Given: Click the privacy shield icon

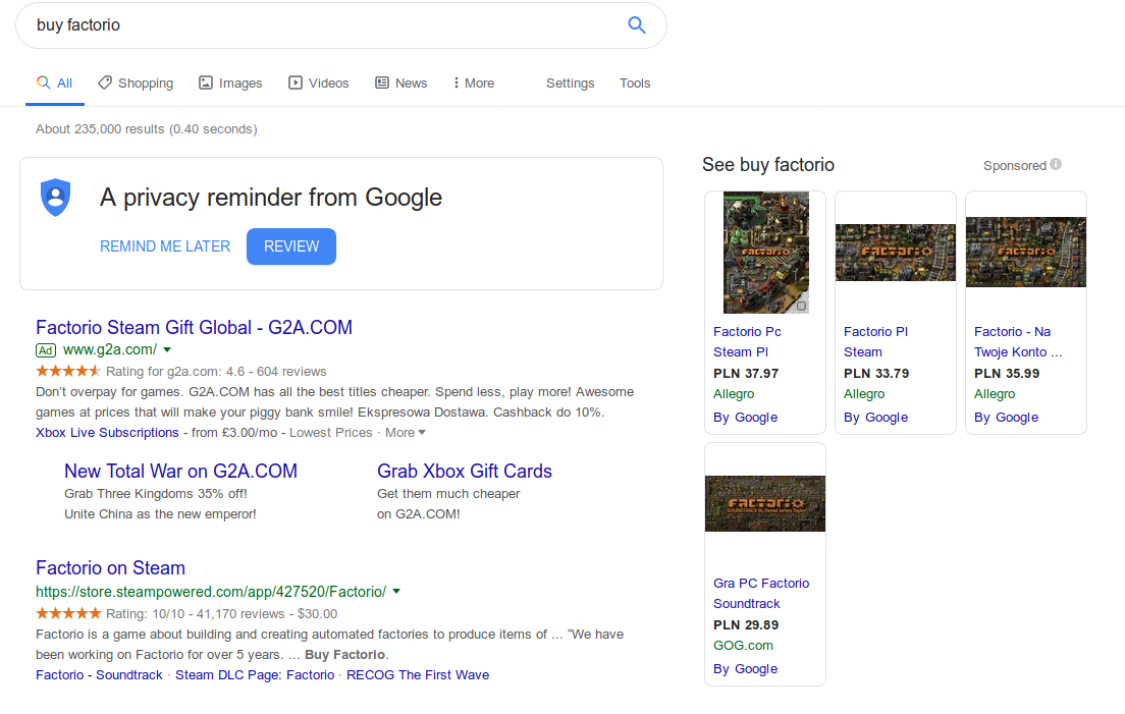Looking at the screenshot, I should coord(55,197).
